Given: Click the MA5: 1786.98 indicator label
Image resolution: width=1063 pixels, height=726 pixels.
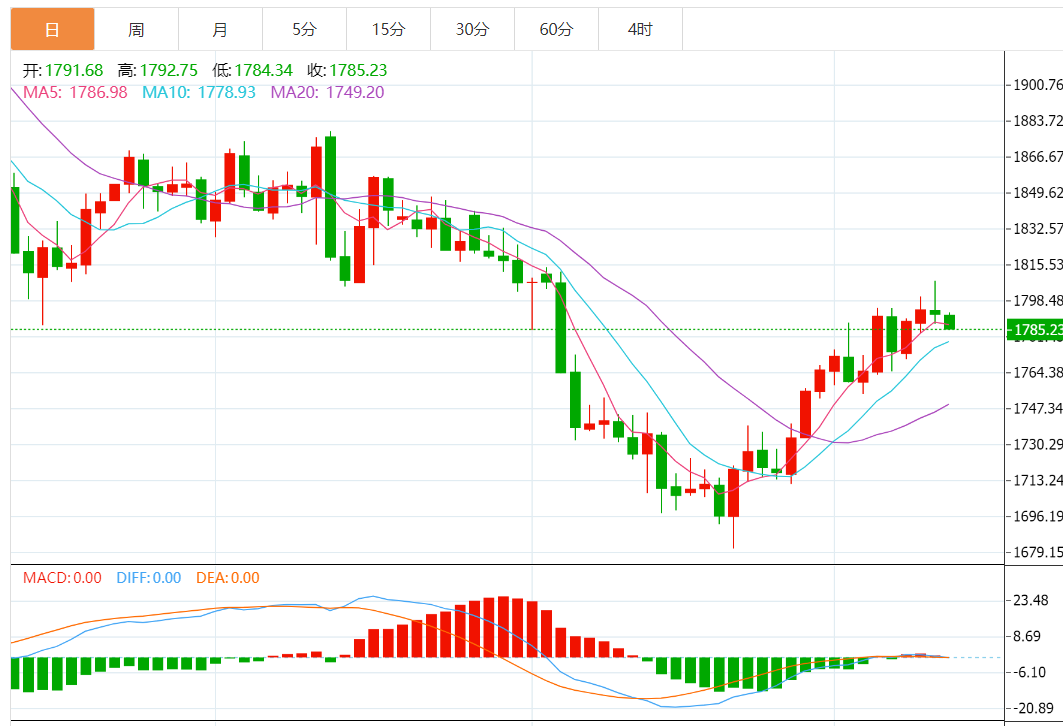Looking at the screenshot, I should pyautogui.click(x=75, y=92).
